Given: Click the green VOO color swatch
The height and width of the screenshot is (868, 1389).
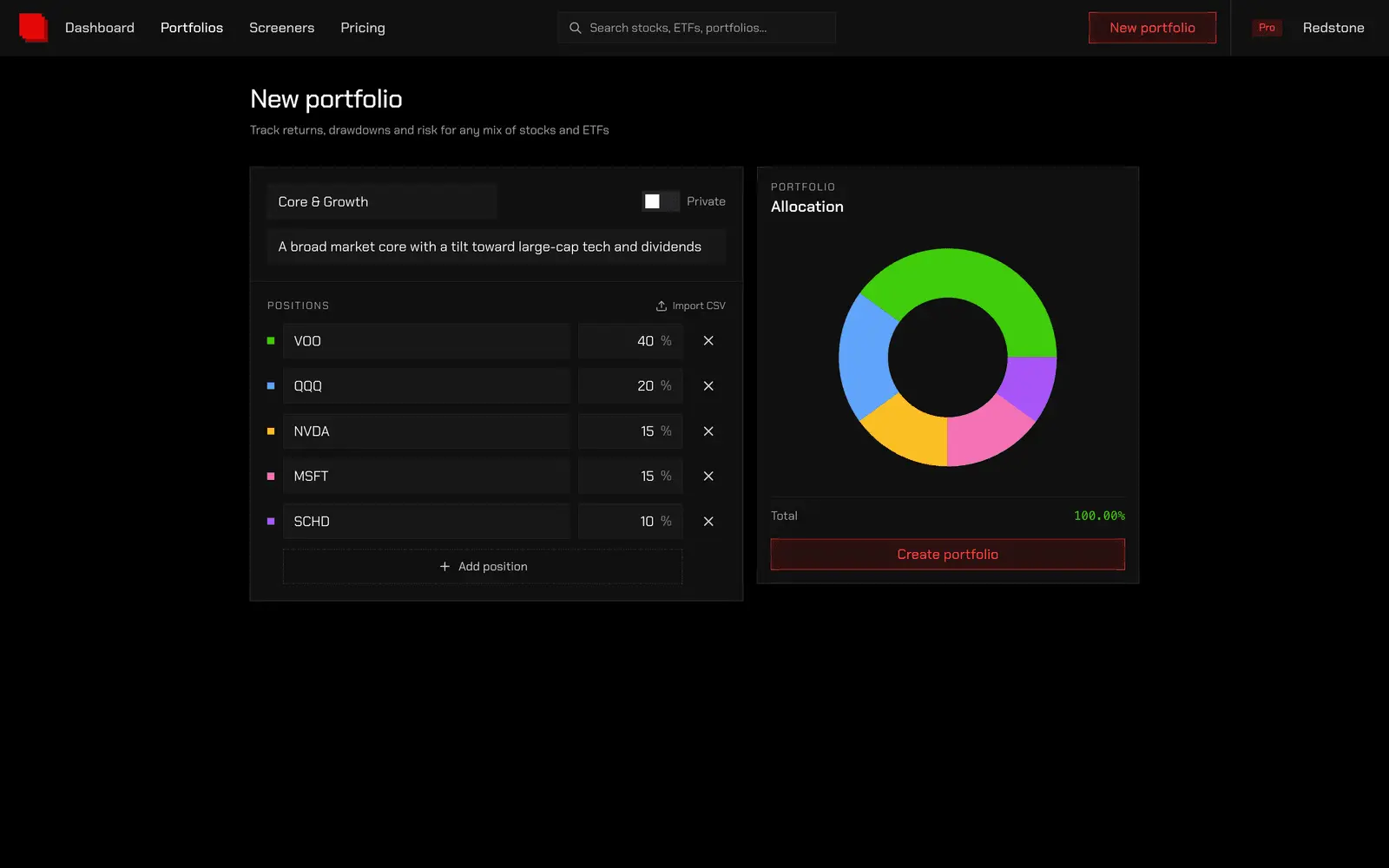Looking at the screenshot, I should point(271,341).
